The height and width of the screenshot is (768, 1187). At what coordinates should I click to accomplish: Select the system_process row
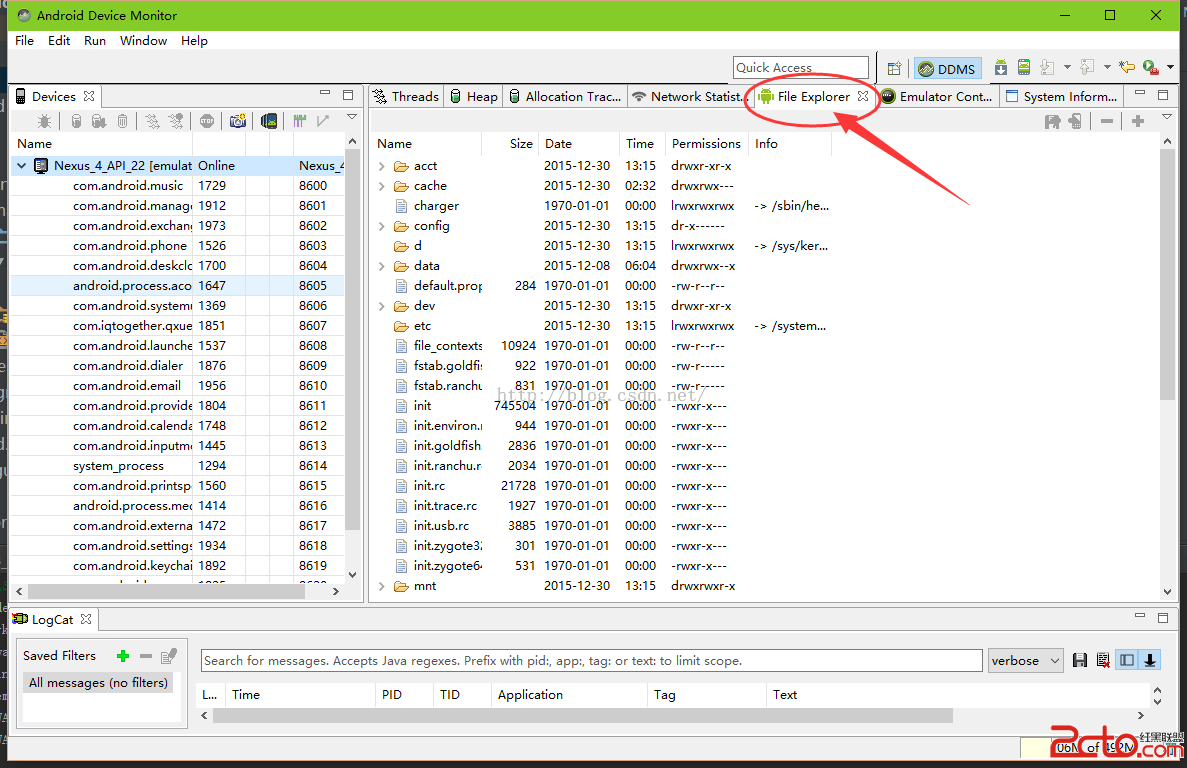tap(176, 466)
